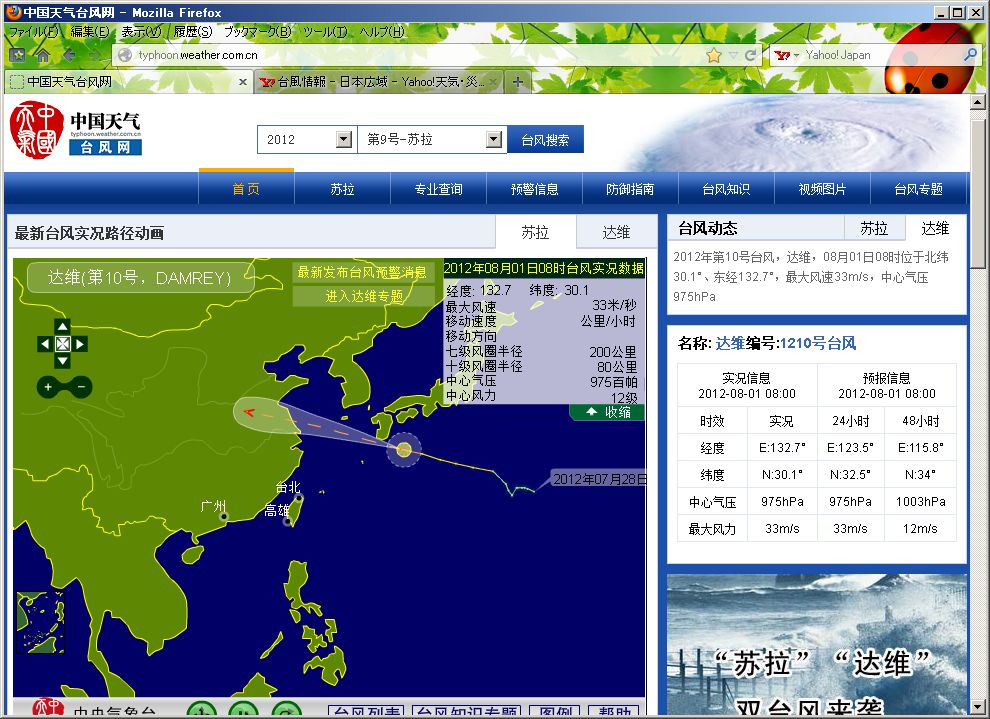Recenter the map with the center control icon
Viewport: 990px width, 719px height.
click(x=63, y=344)
